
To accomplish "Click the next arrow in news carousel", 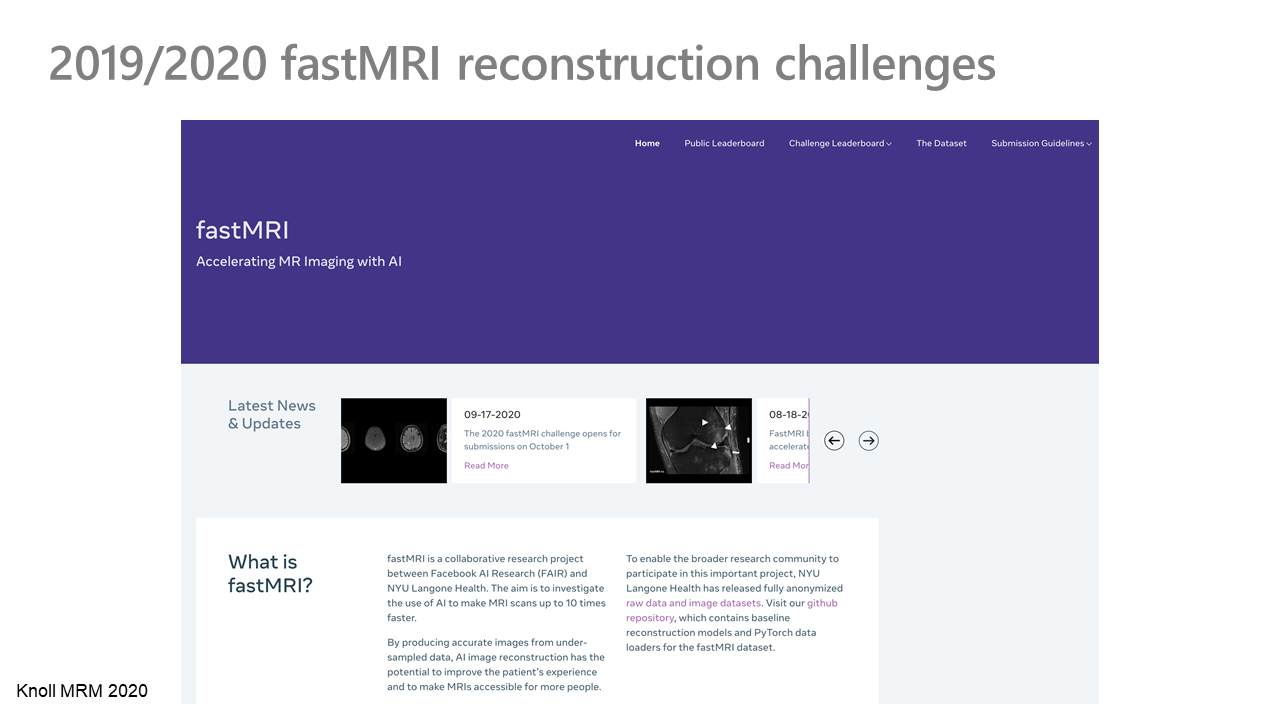I will coord(868,441).
